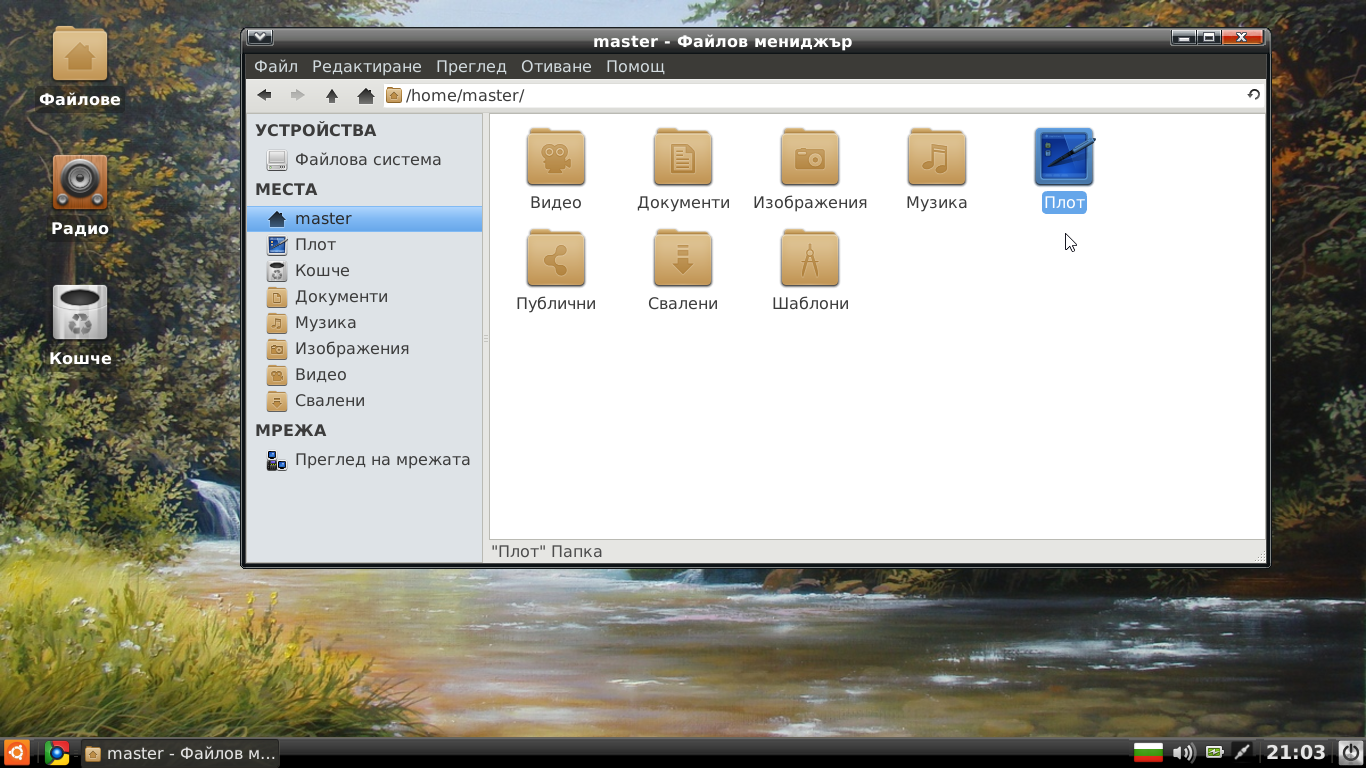Click the Радио desktop icon

(80, 196)
